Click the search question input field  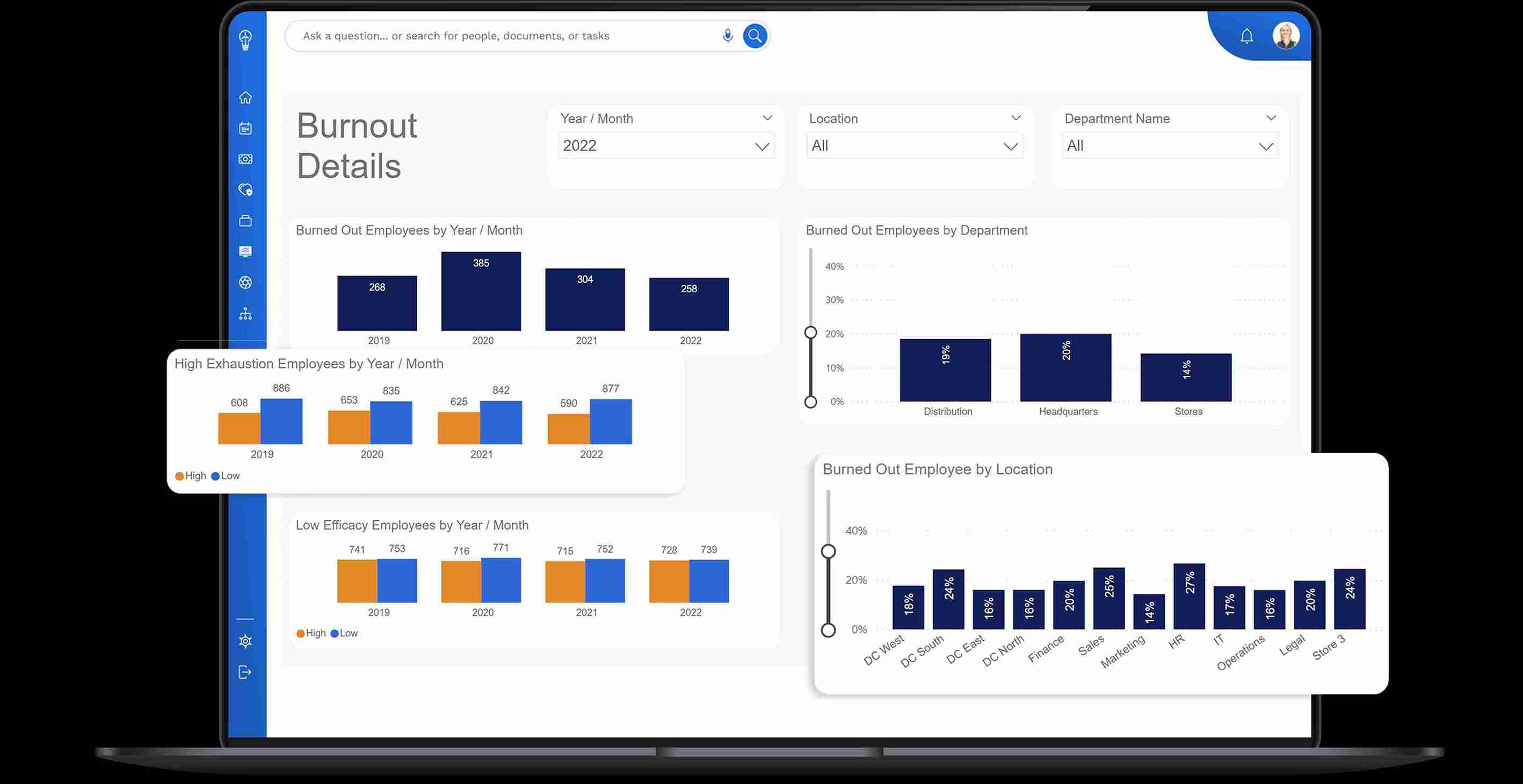pyautogui.click(x=503, y=35)
